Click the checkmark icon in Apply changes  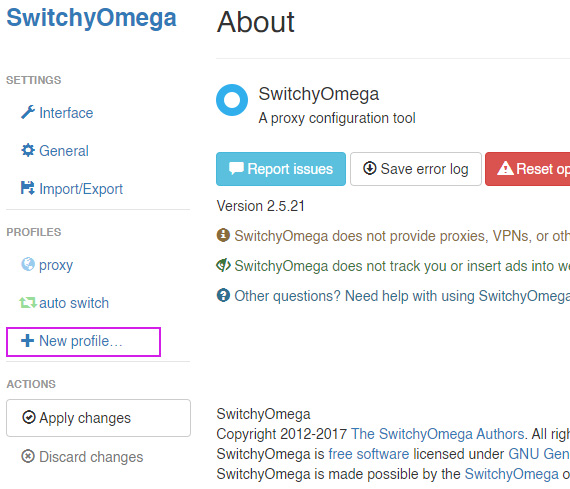29,417
